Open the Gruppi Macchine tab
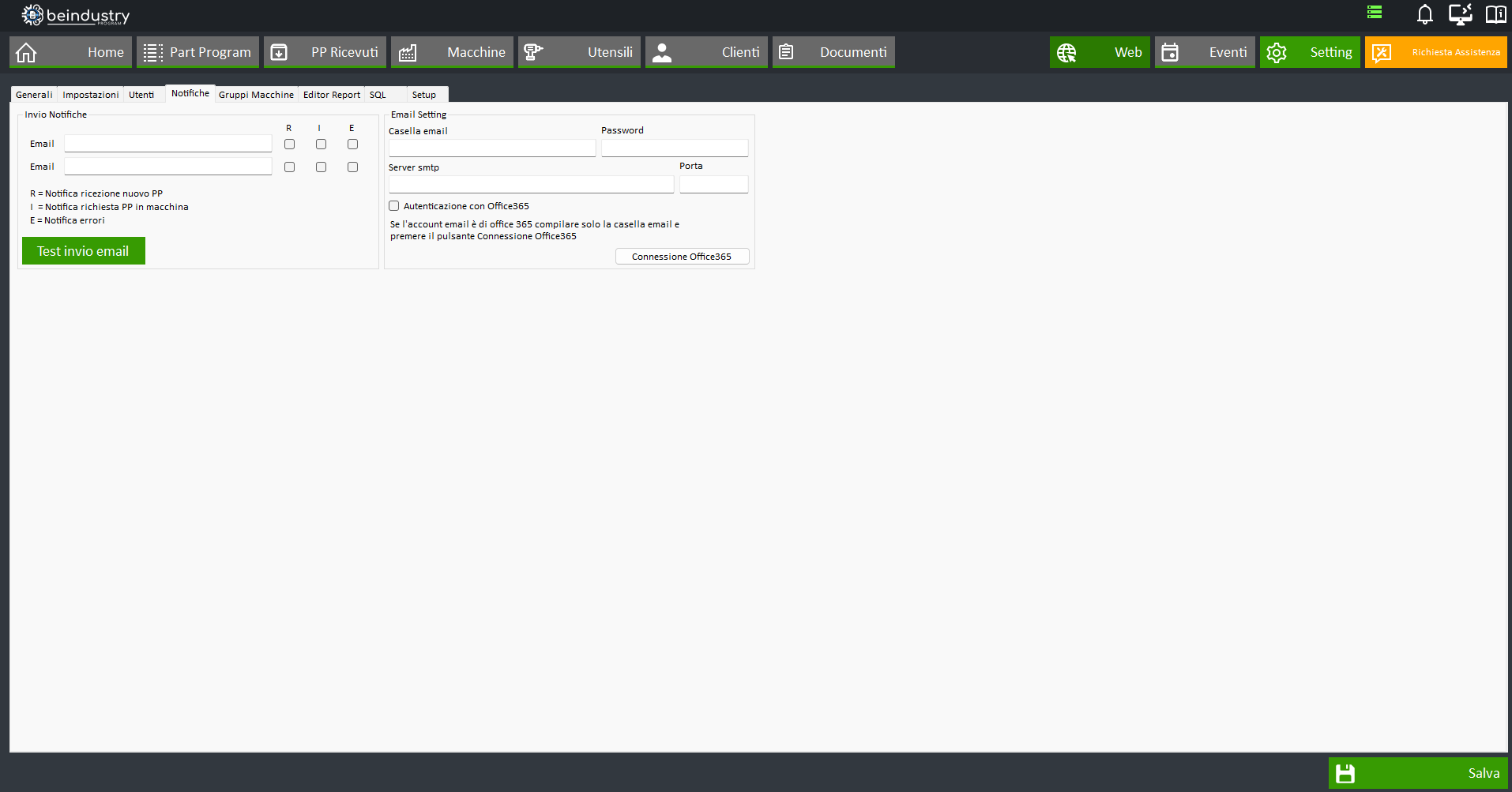This screenshot has width=1512, height=792. [x=256, y=94]
